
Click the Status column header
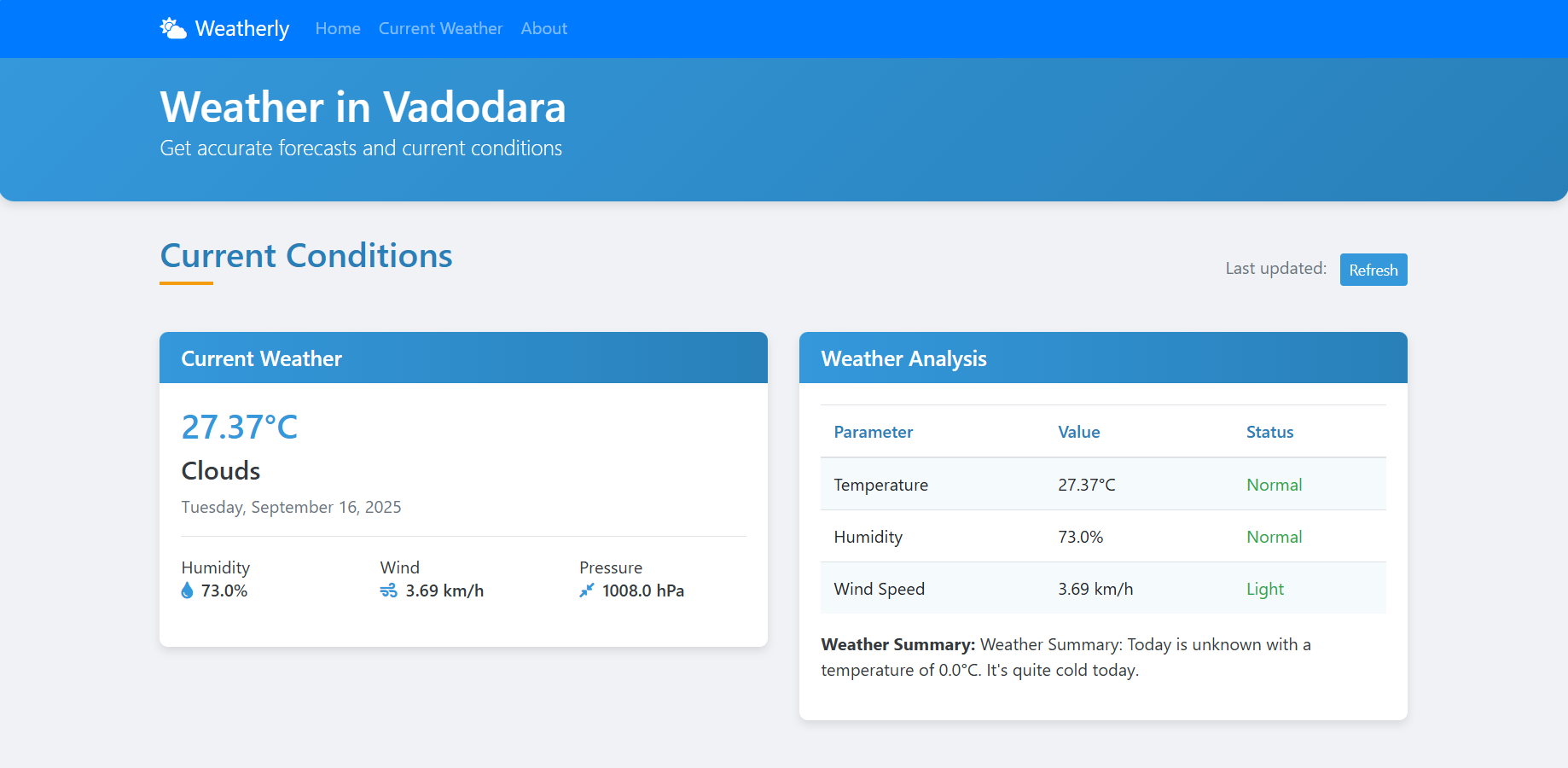1269,432
